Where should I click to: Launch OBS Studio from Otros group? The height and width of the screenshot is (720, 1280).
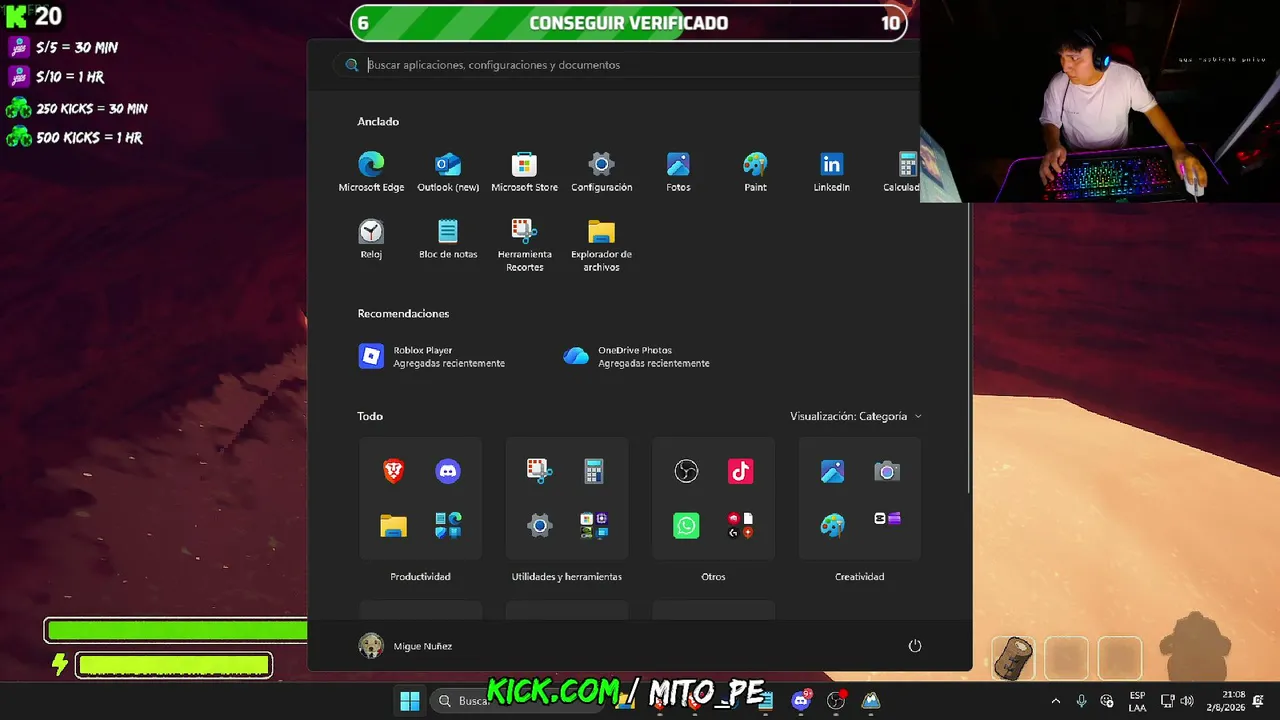686,471
